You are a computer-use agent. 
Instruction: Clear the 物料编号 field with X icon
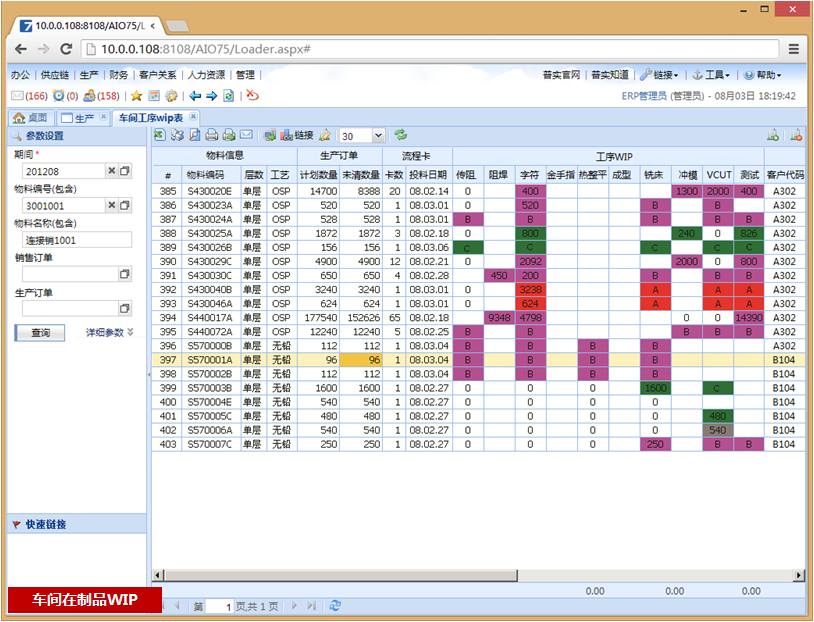click(112, 206)
